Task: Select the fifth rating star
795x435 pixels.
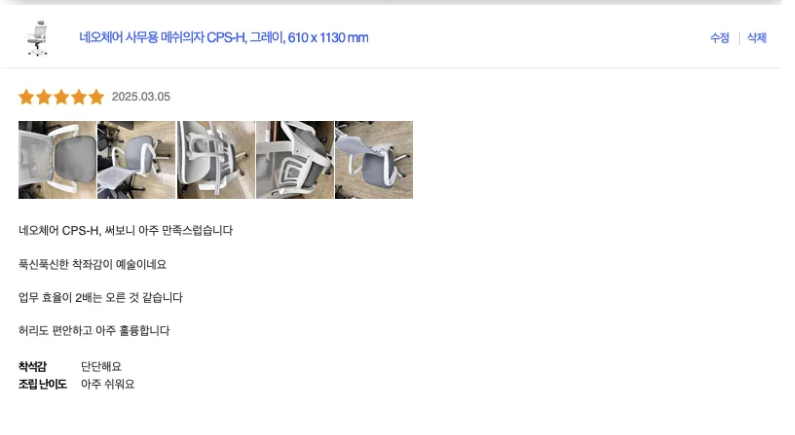Action: coord(96,97)
